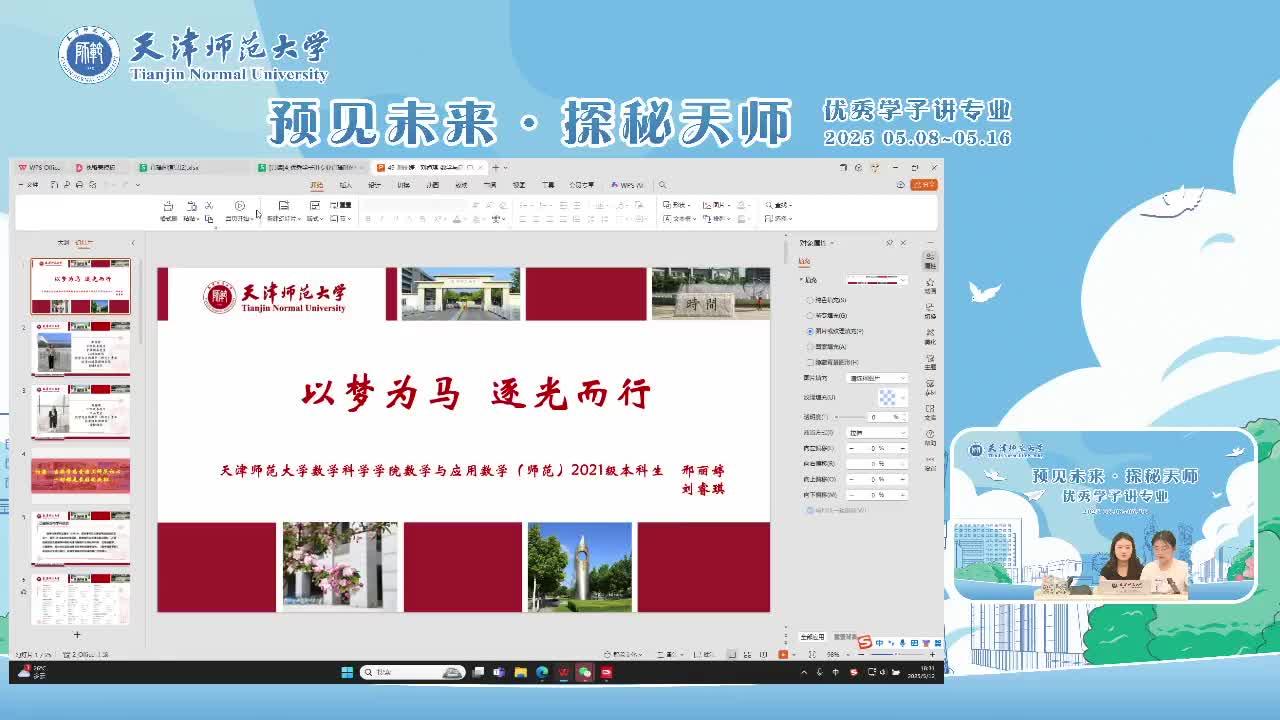Click the Copy icon below scissors

point(209,219)
